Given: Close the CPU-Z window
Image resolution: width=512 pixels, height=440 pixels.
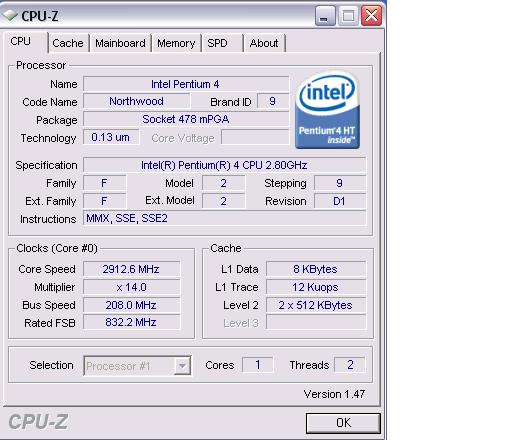Looking at the screenshot, I should click(372, 16).
